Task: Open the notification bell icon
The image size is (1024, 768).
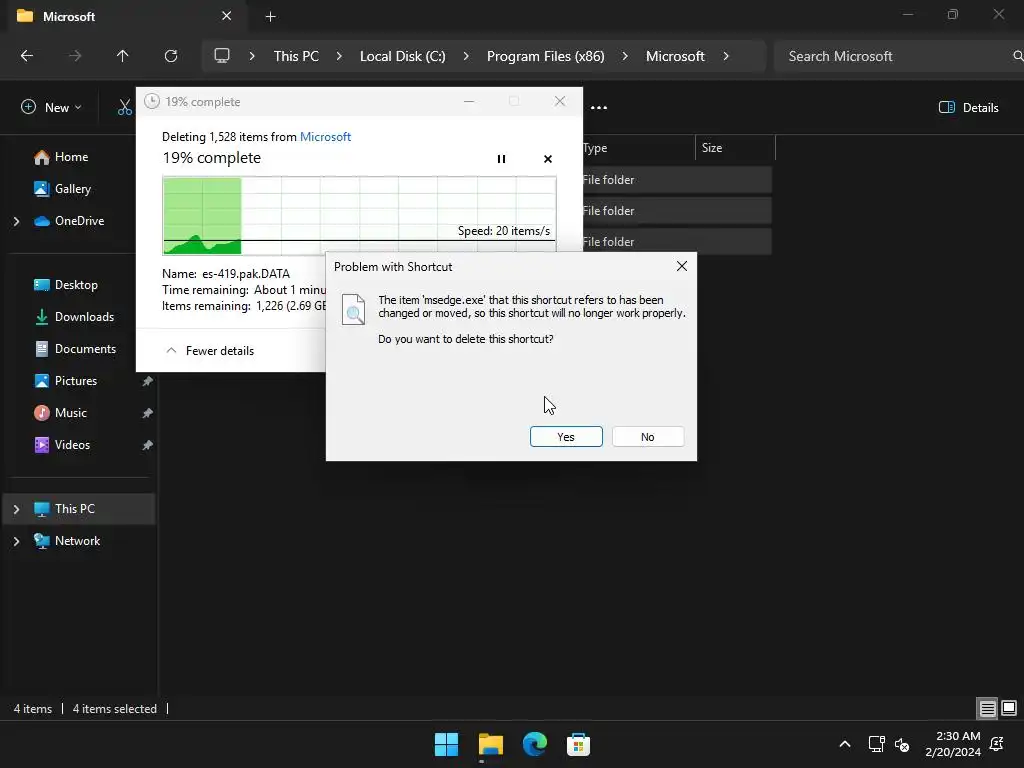Action: (x=997, y=744)
